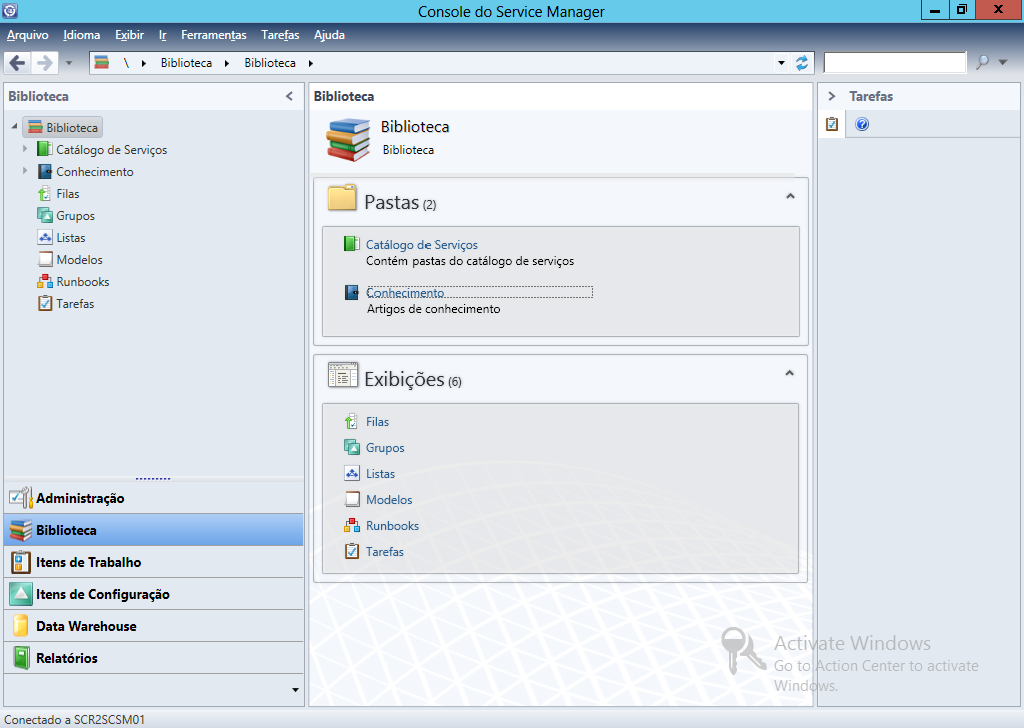Click the 'Exibições (6)' section heading
The width and height of the screenshot is (1024, 728).
pos(413,379)
